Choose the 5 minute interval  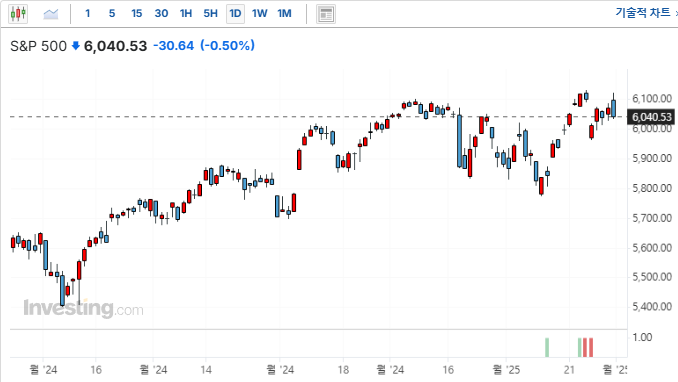click(112, 13)
